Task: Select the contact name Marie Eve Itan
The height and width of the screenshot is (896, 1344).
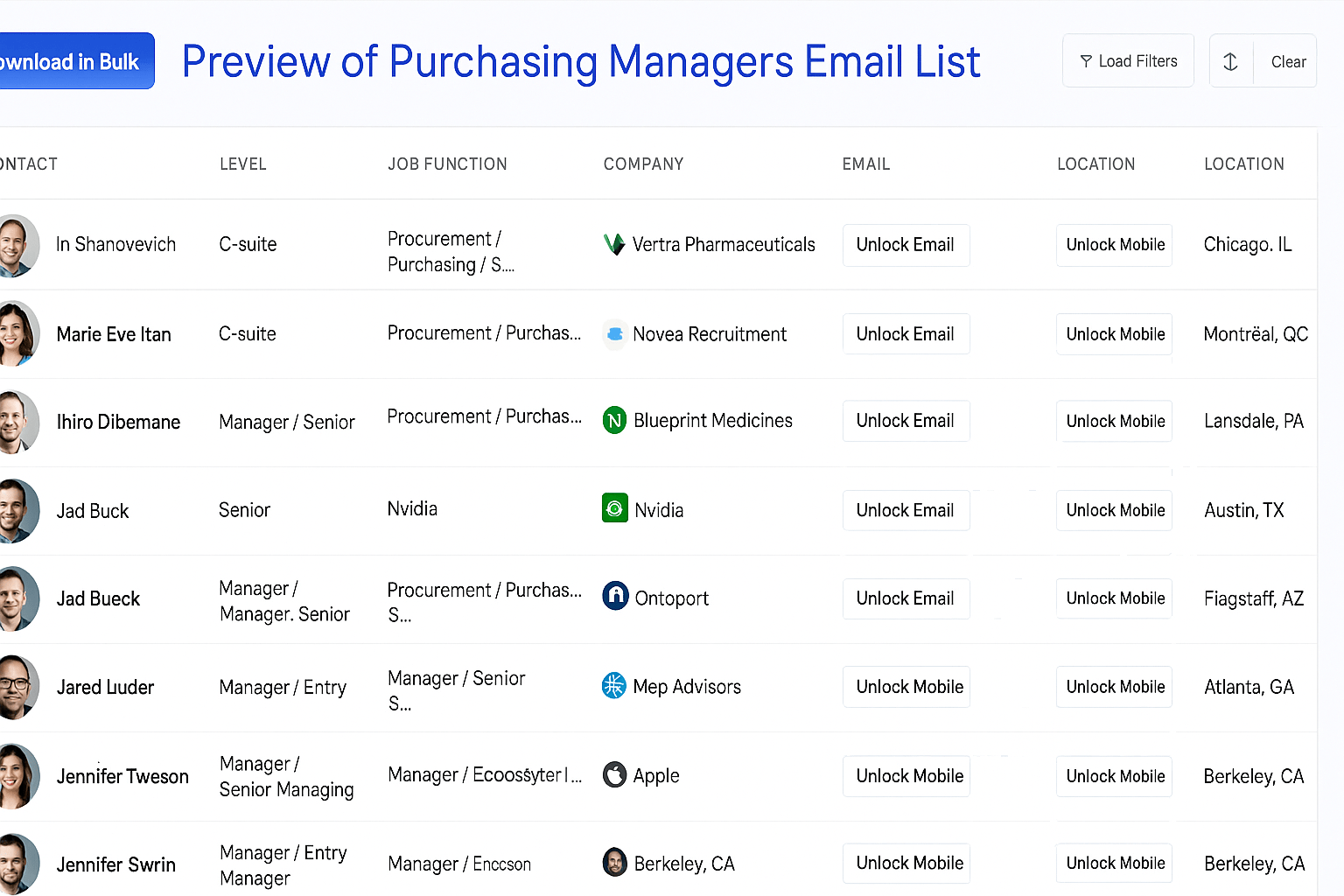Action: [x=114, y=334]
